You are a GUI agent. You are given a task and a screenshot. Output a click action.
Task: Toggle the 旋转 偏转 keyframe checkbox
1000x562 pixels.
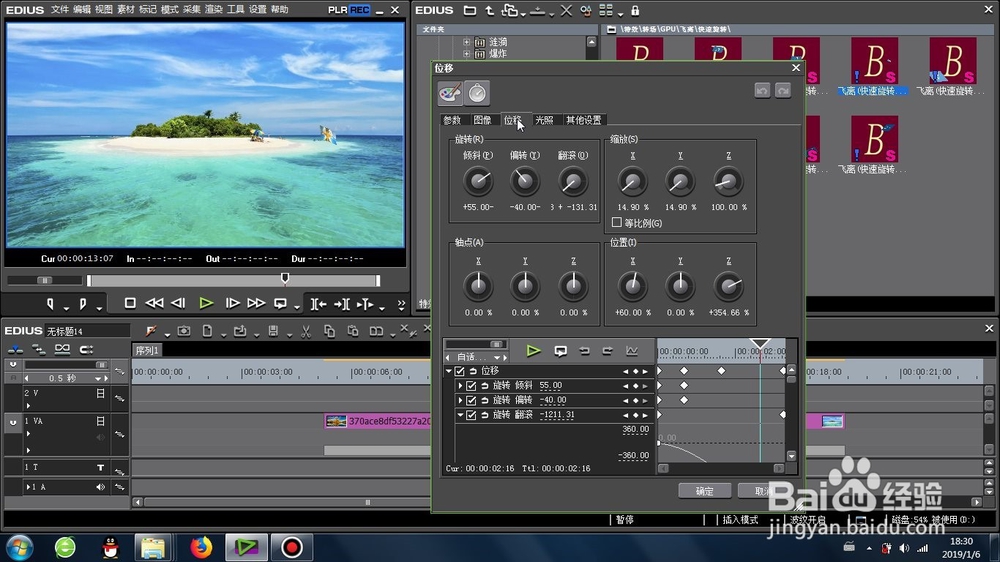pyautogui.click(x=471, y=401)
